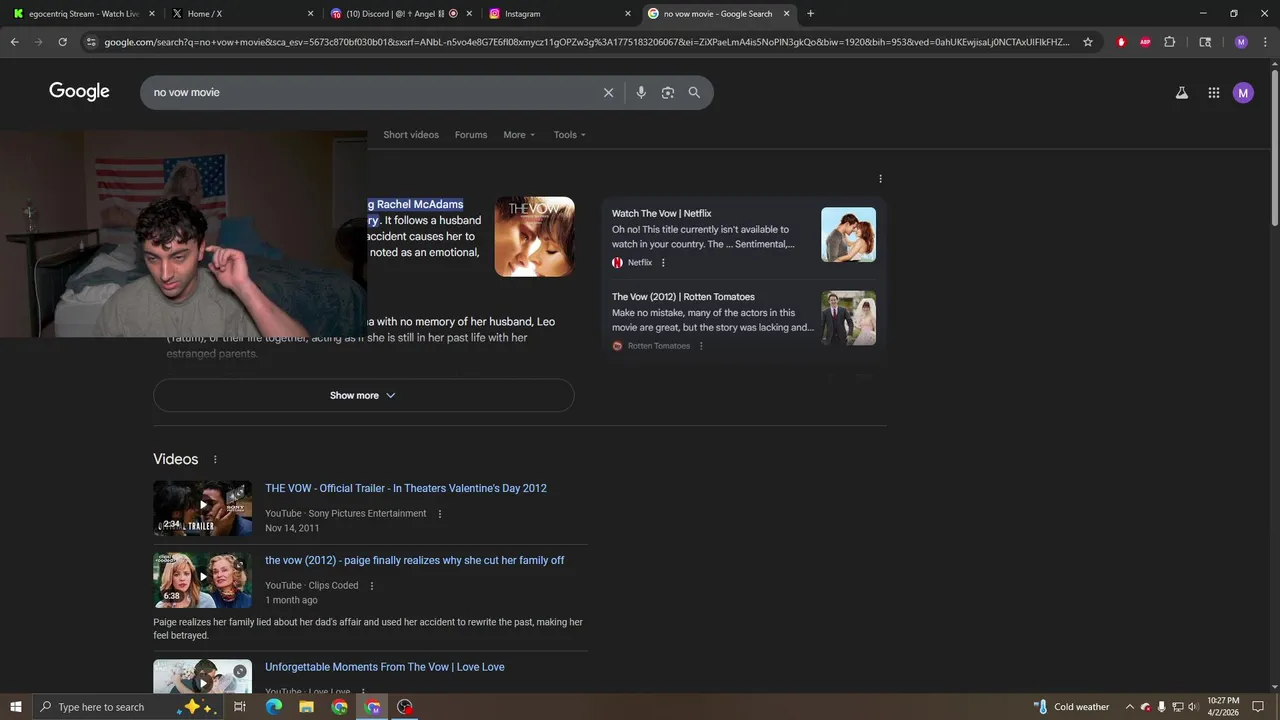Open the volume speaker tray icon
The width and height of the screenshot is (1280, 720).
[1193, 707]
